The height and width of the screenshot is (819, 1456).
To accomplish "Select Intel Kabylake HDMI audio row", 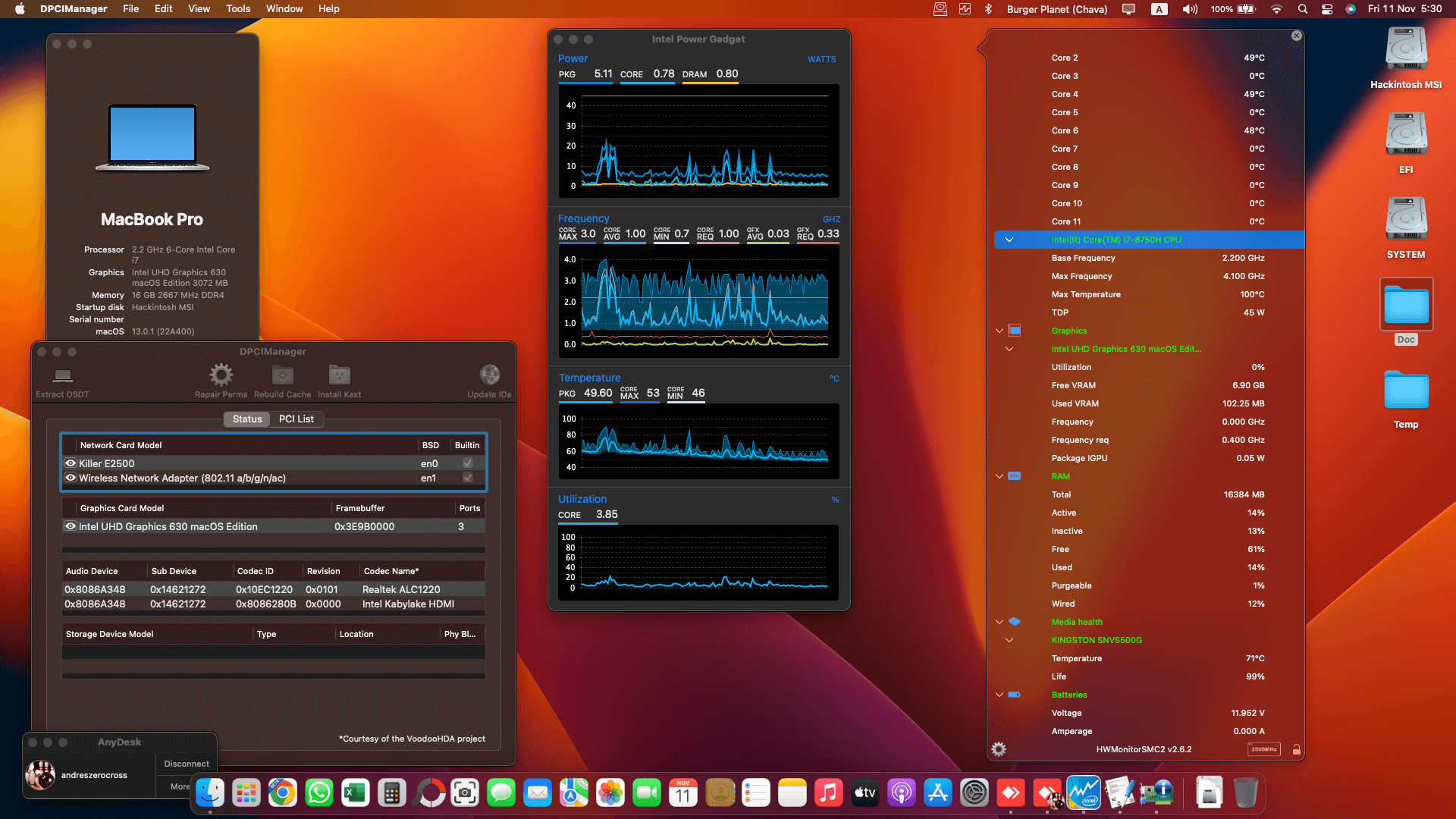I will [274, 604].
